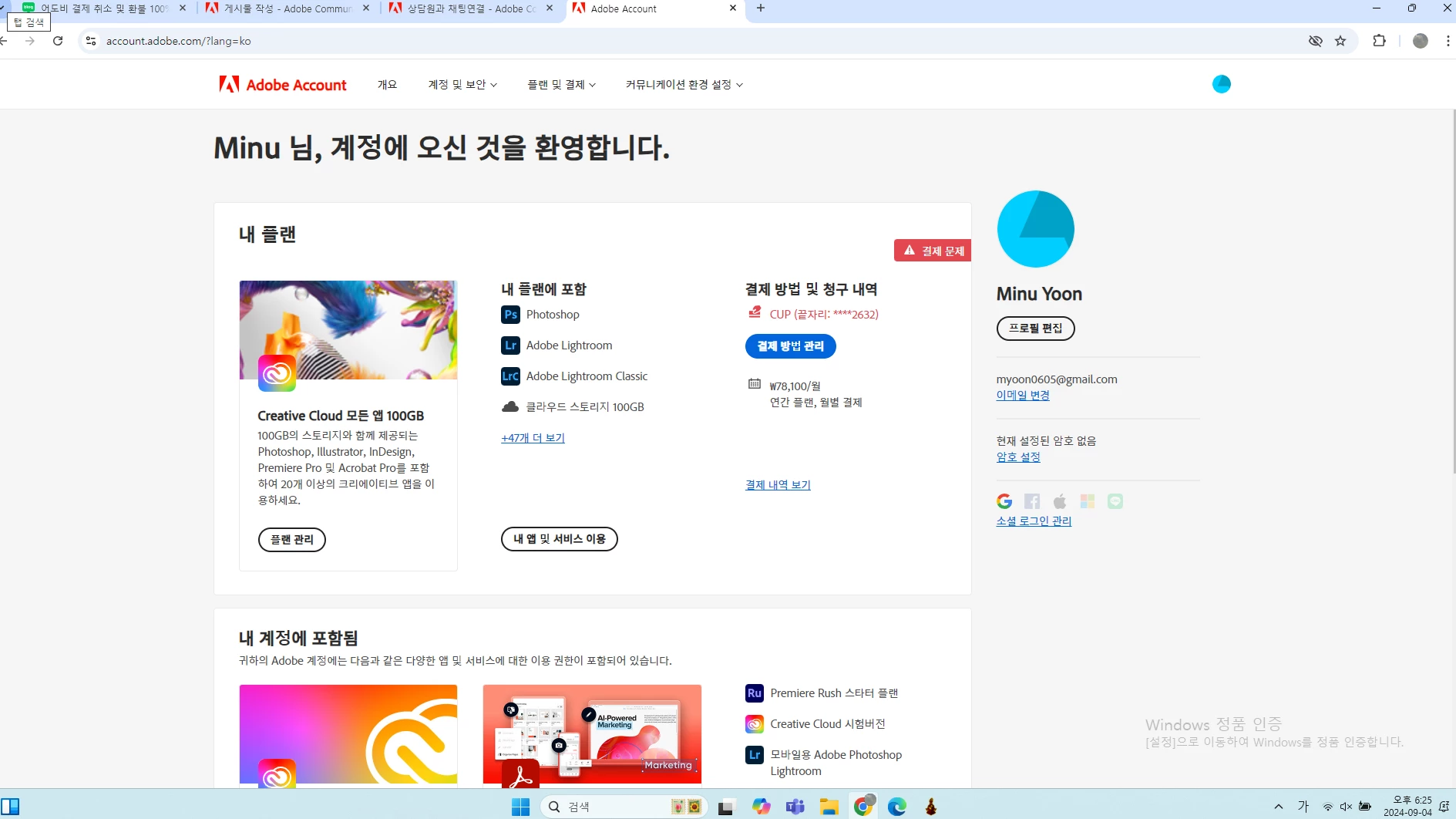The width and height of the screenshot is (1456, 819).
Task: Click the mobile Photoshop Lightroom Lr icon
Action: [x=755, y=755]
